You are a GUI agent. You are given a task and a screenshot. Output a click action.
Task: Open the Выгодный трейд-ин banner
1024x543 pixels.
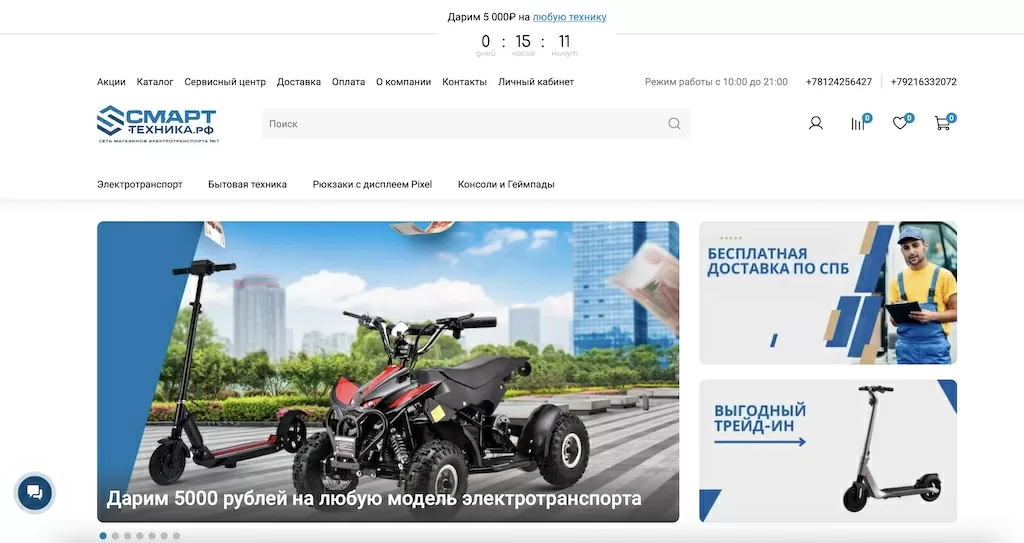[x=827, y=450]
